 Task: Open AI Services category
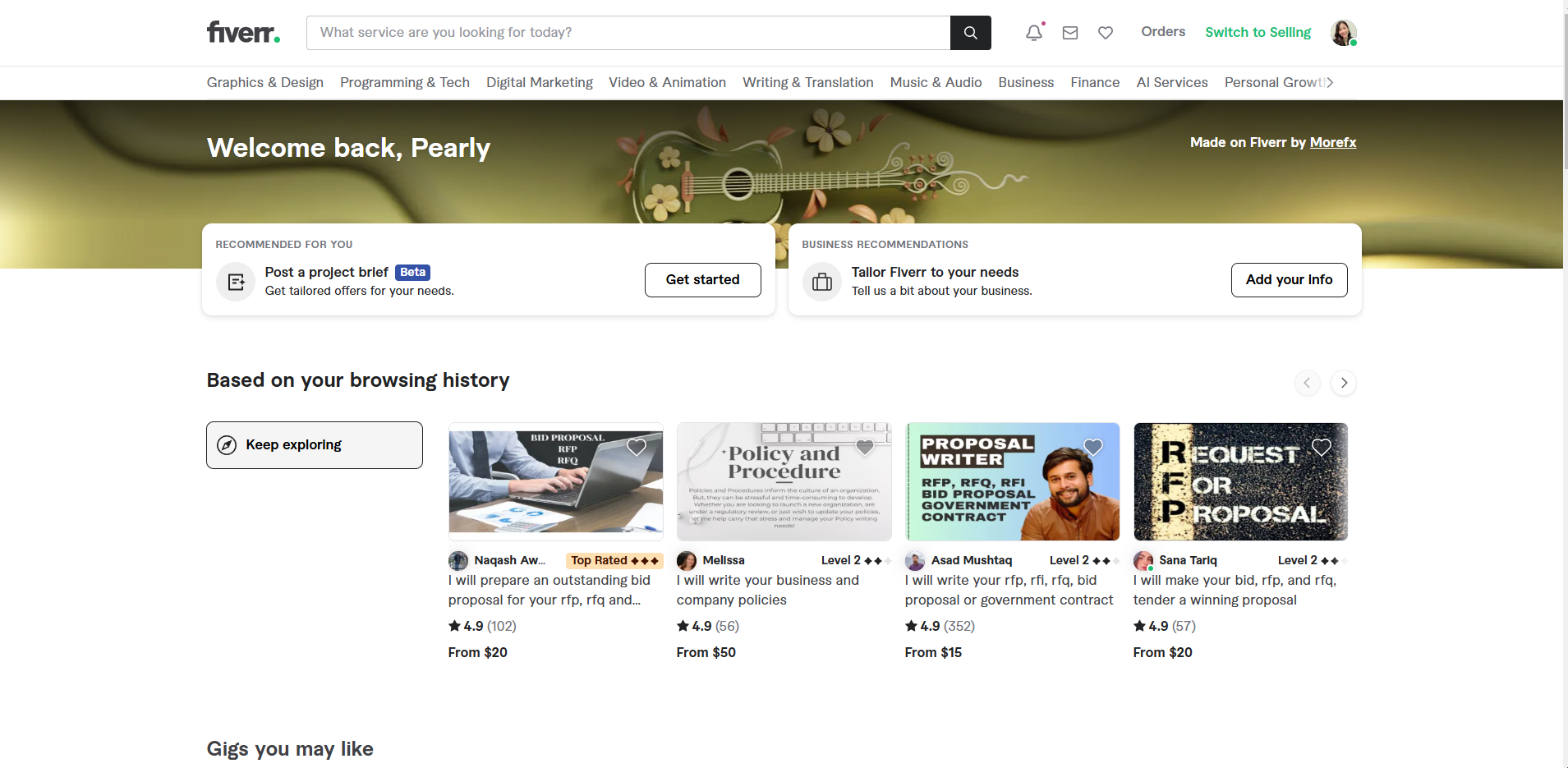point(1172,82)
